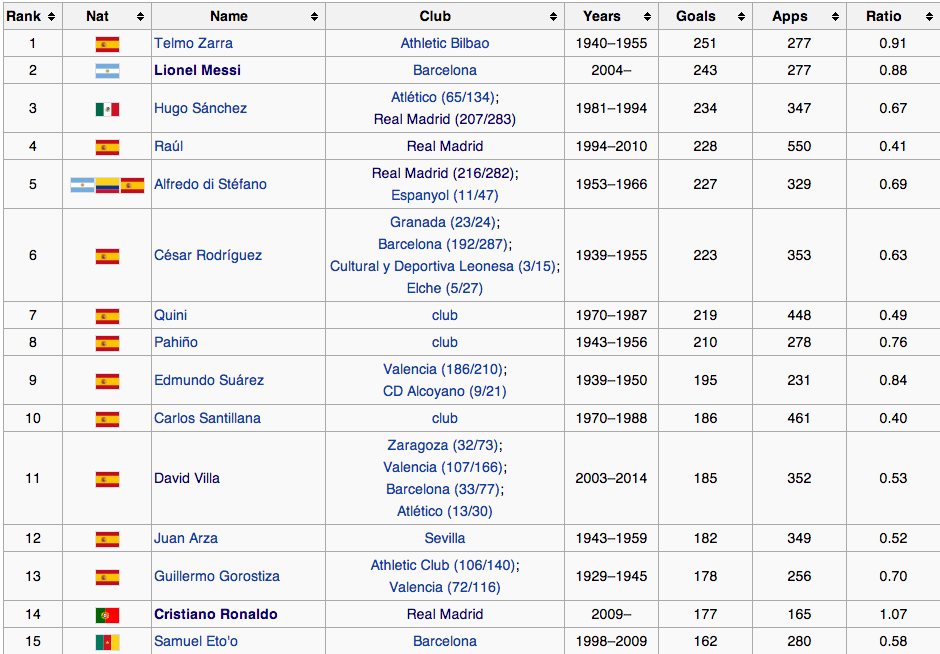The width and height of the screenshot is (940, 654).
Task: Open Carlos Santillana player link
Action: coord(207,418)
